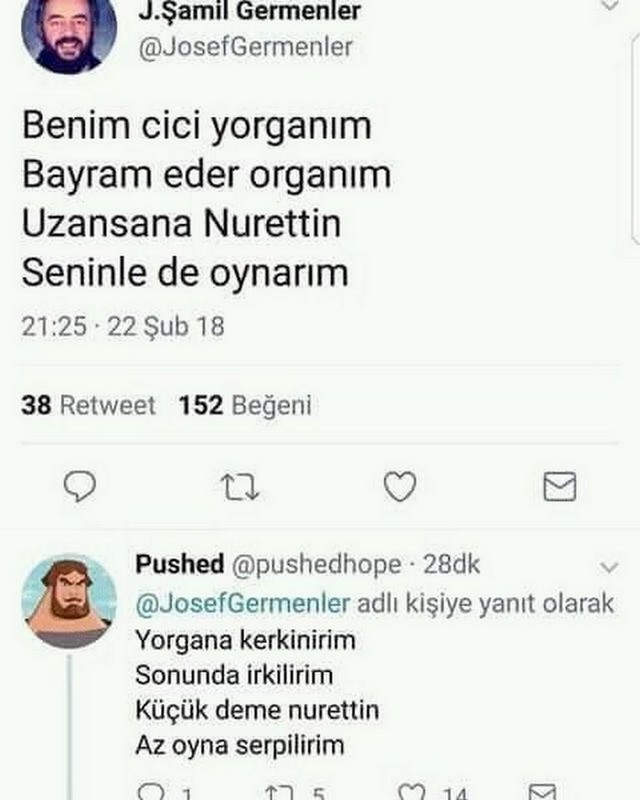Open the Pushed username
Screen dimensions: 640x800
pos(180,564)
